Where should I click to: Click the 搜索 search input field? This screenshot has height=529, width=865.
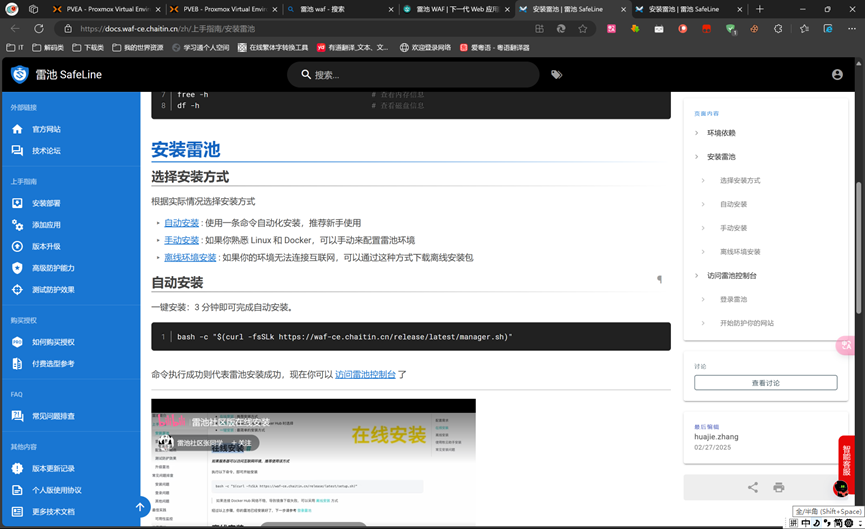(413, 74)
